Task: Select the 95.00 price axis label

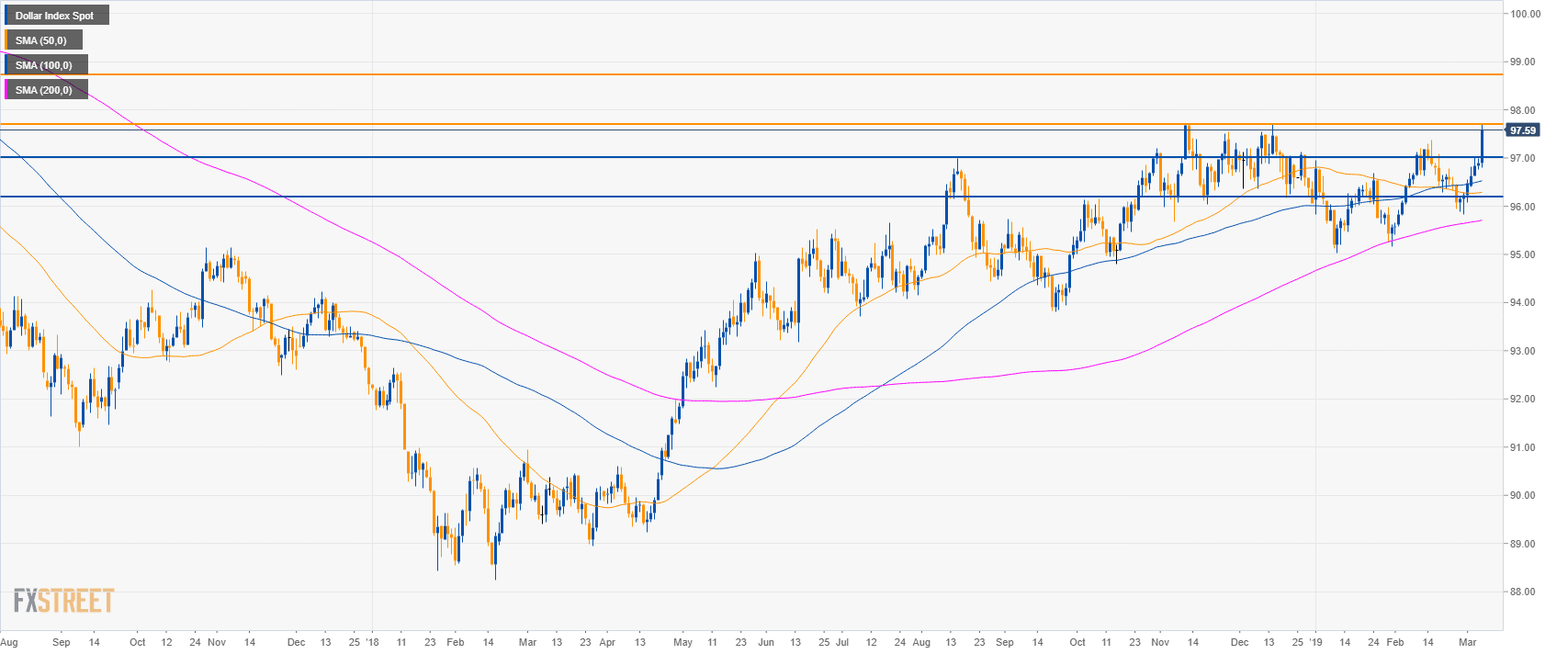Action: pyautogui.click(x=1525, y=254)
